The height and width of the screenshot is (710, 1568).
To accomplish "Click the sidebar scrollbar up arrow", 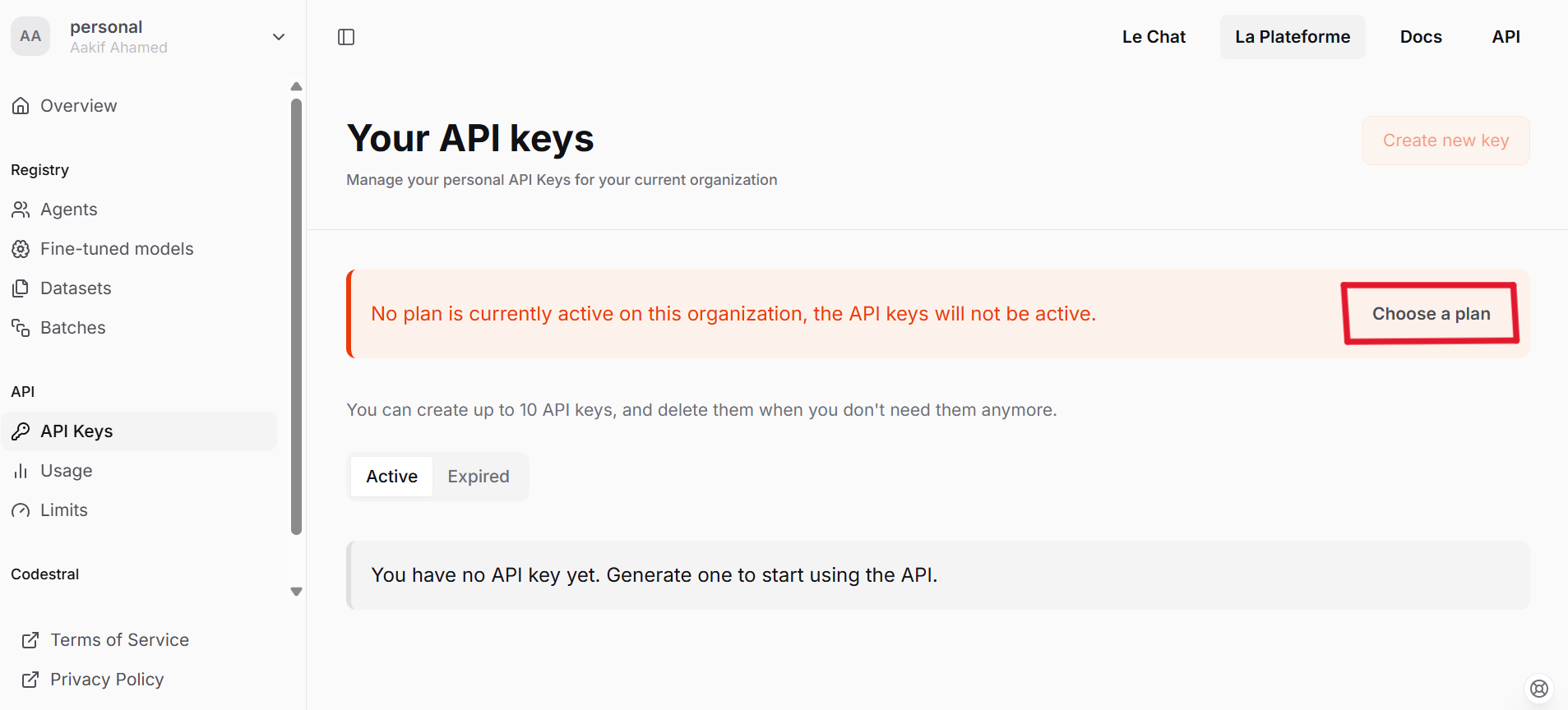I will (x=297, y=86).
